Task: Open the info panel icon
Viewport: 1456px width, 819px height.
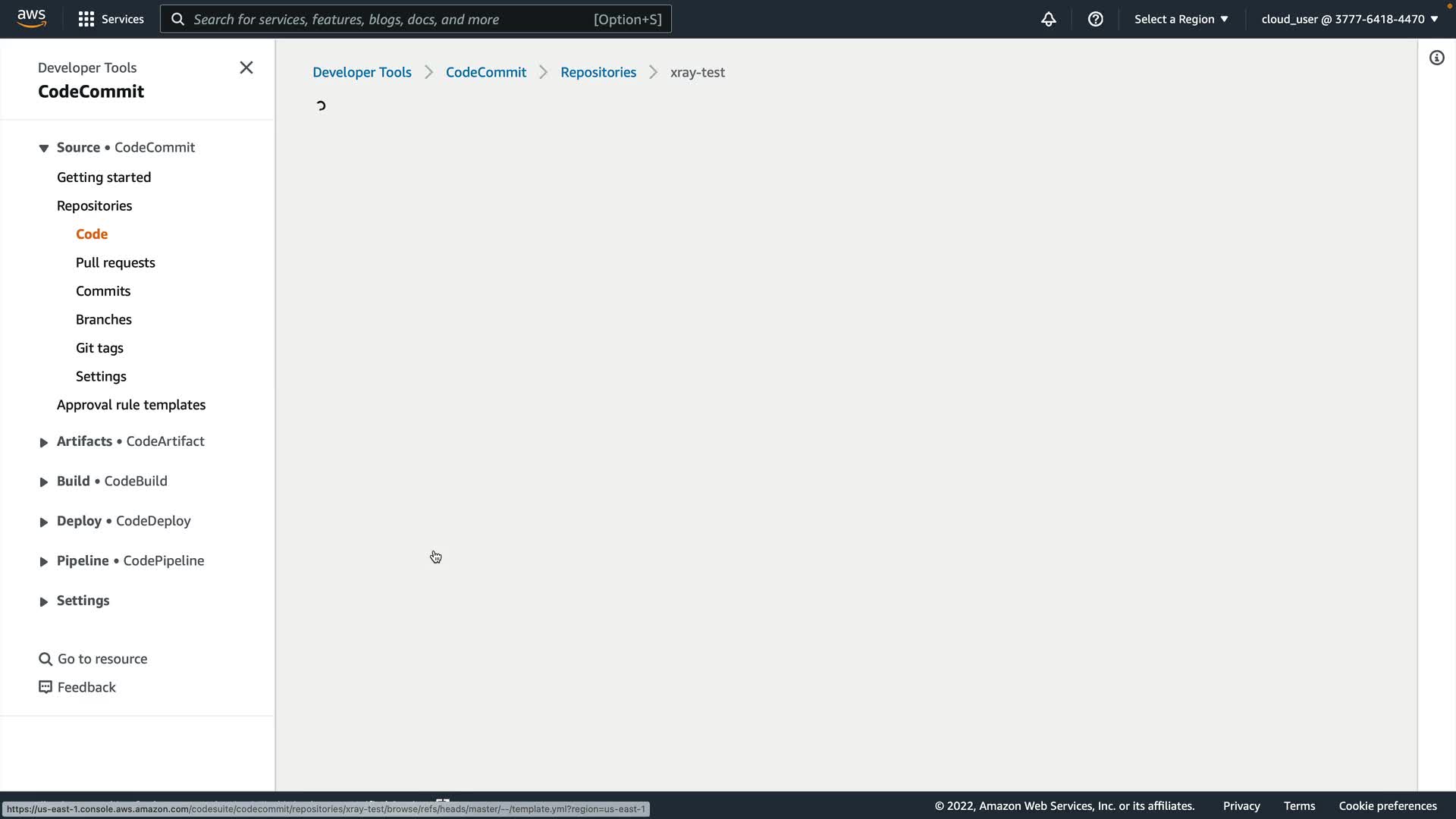Action: pos(1436,58)
